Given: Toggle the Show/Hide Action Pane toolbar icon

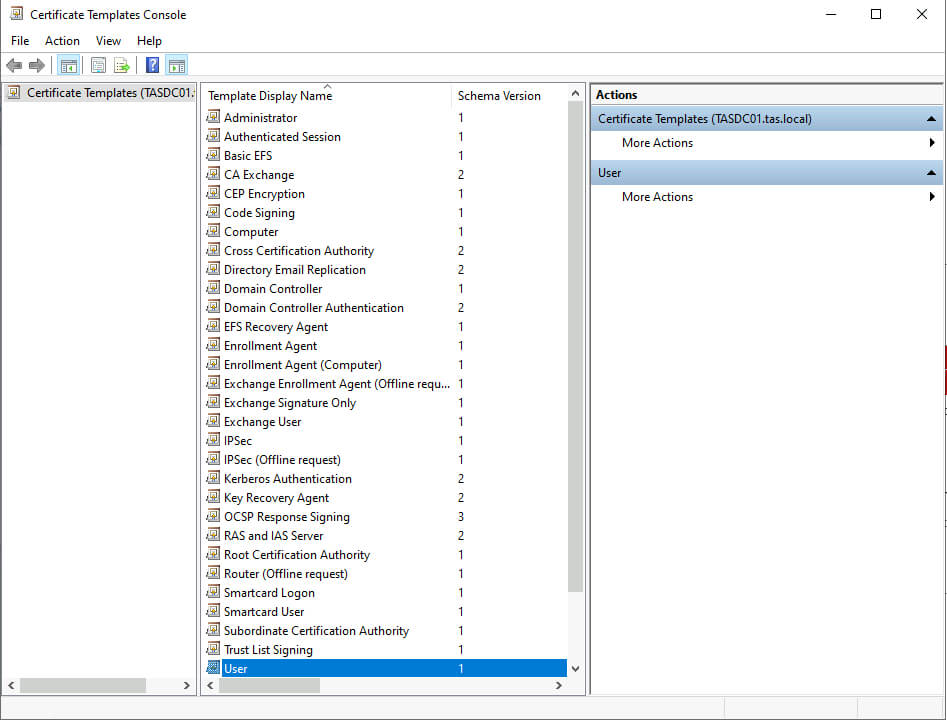Looking at the screenshot, I should (x=176, y=66).
